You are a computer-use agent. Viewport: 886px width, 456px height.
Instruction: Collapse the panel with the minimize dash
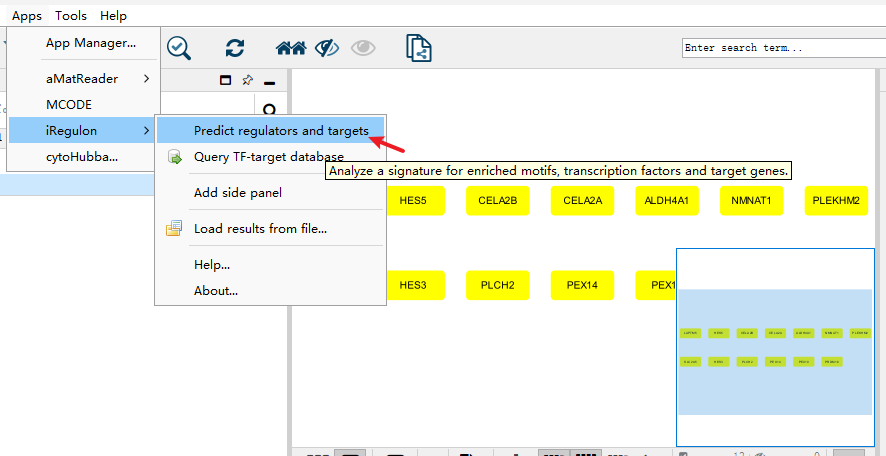click(x=269, y=81)
